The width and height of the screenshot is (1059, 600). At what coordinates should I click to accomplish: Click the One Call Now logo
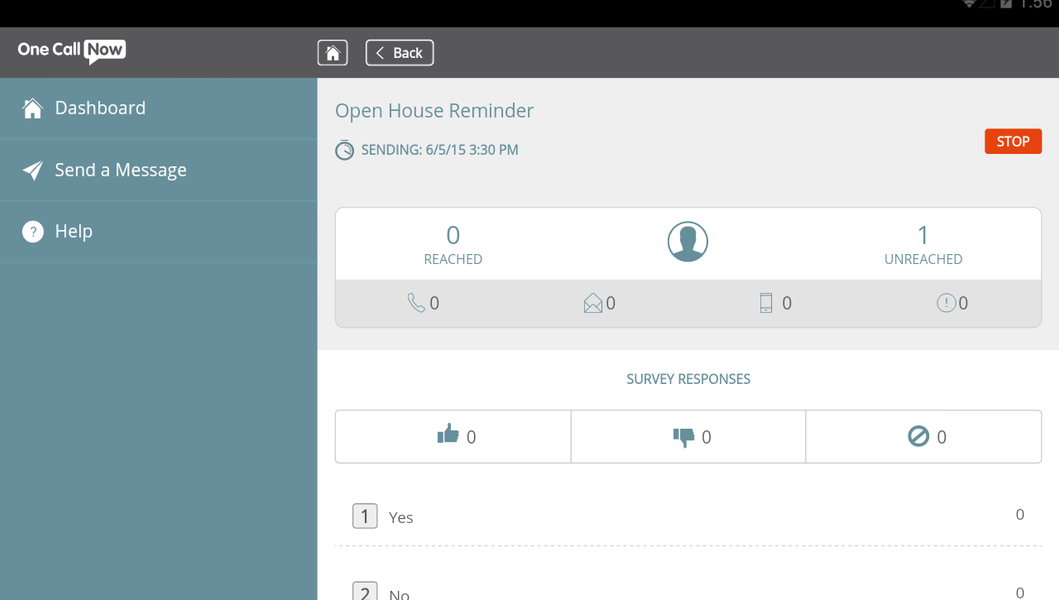click(71, 50)
